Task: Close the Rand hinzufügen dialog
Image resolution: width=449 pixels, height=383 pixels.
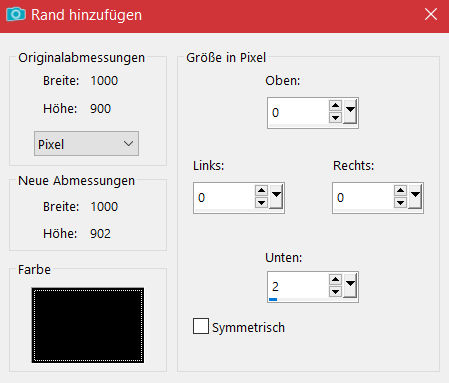Action: coord(431,14)
